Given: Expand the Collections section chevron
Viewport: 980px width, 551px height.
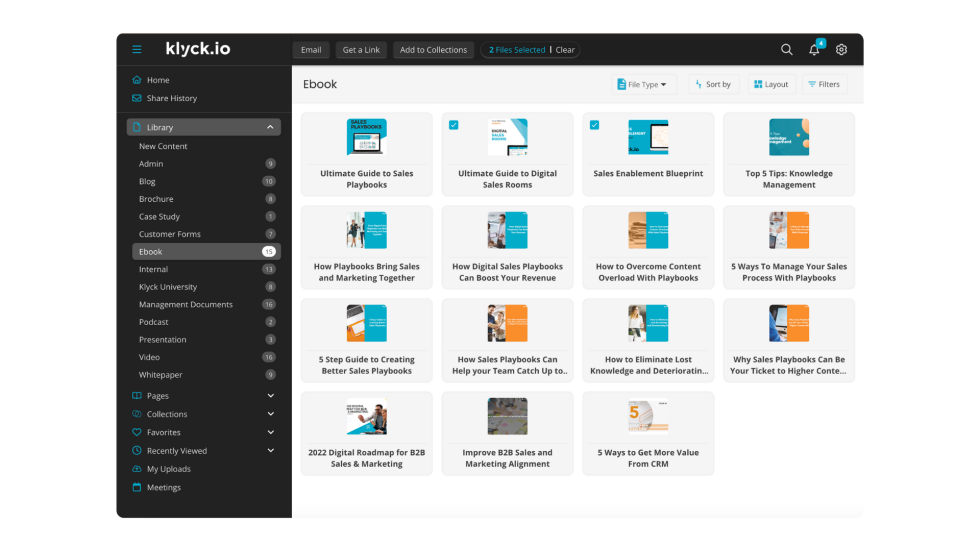Looking at the screenshot, I should click(270, 414).
